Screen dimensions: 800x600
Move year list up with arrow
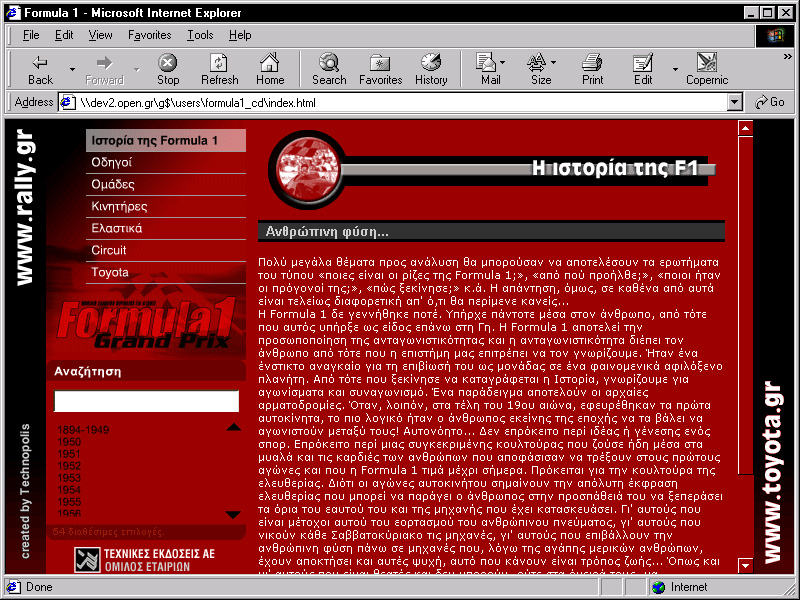(x=234, y=427)
